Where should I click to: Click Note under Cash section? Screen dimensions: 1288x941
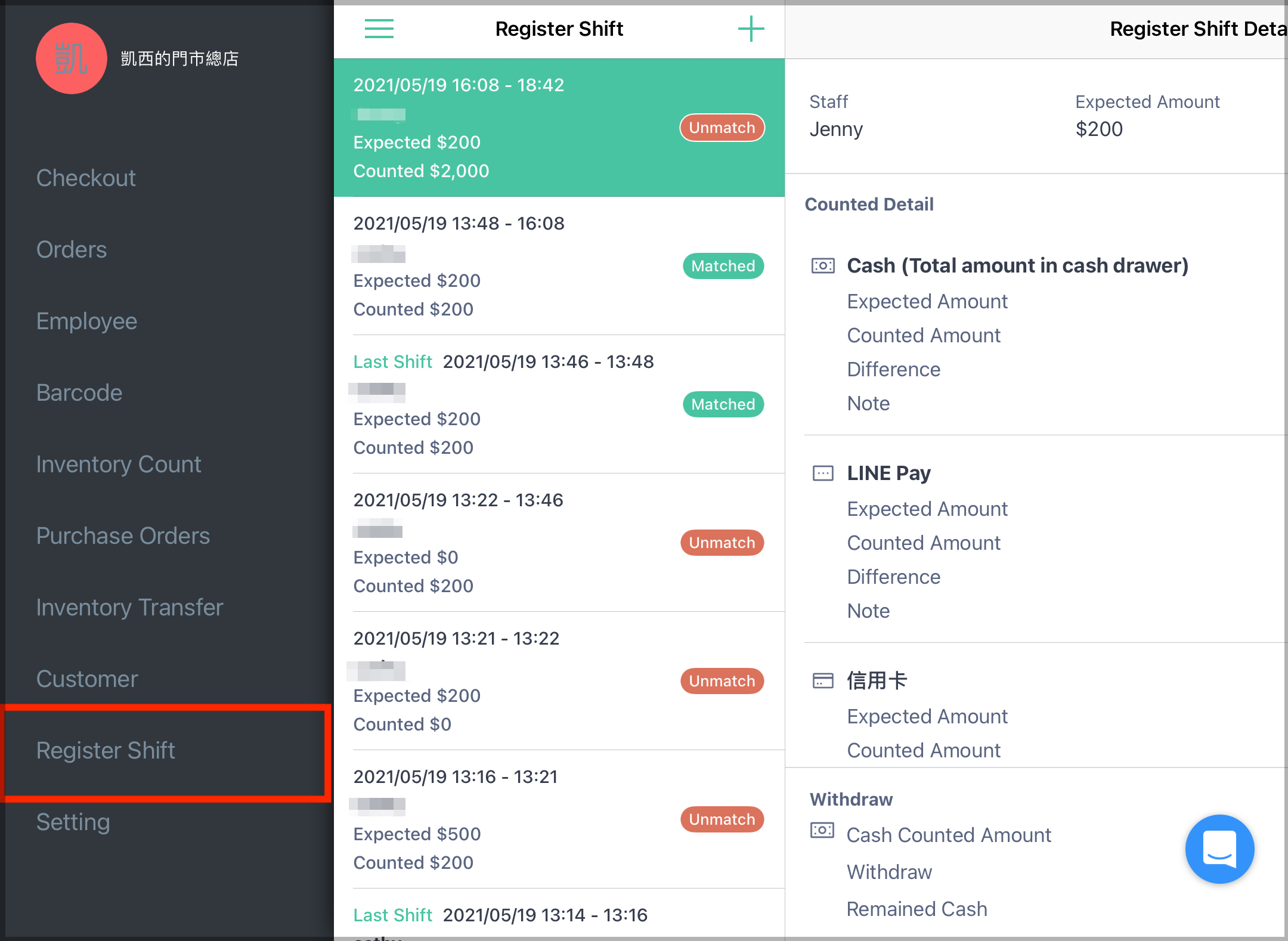(868, 404)
